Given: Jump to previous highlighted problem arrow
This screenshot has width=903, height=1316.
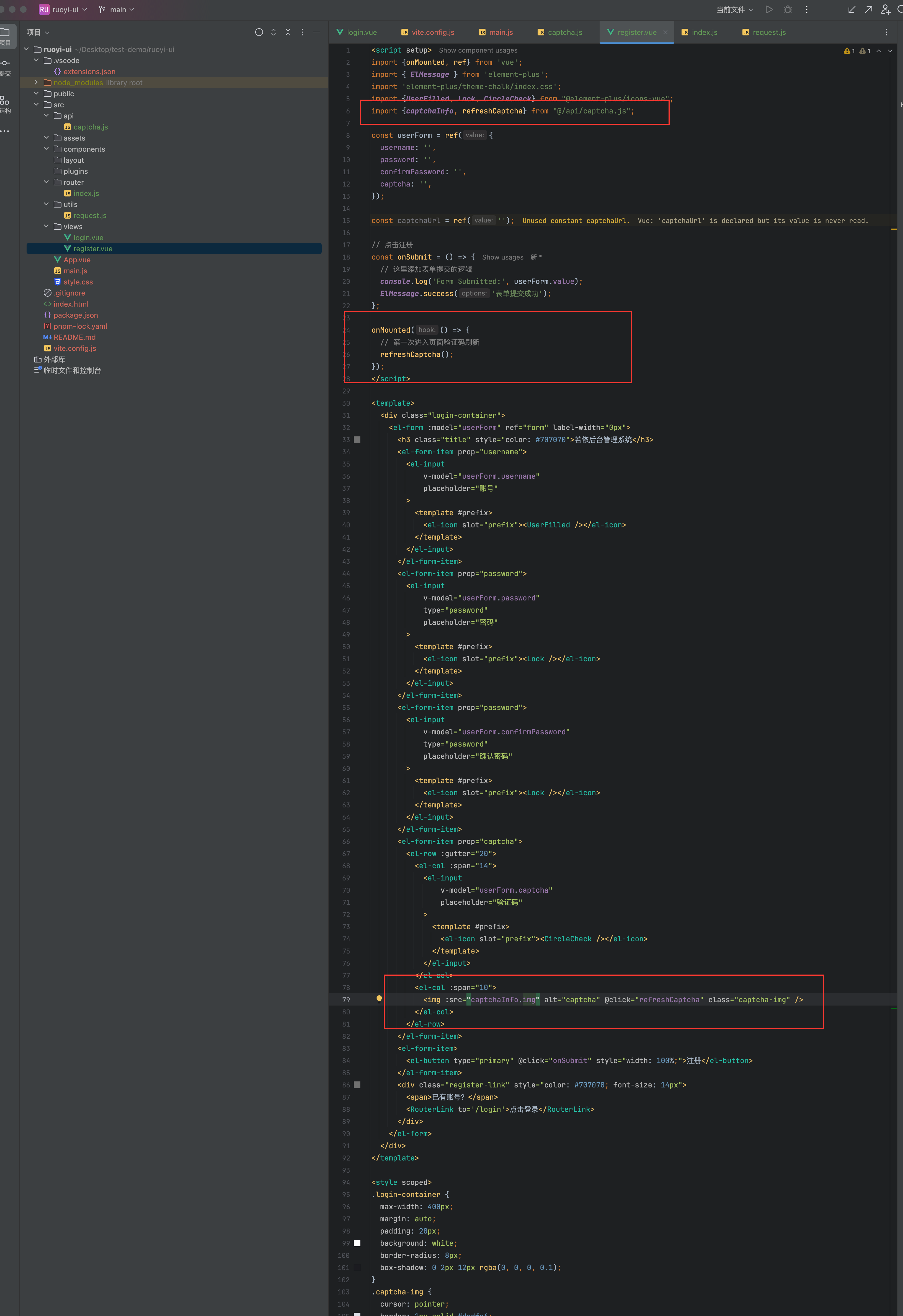Looking at the screenshot, I should (879, 51).
